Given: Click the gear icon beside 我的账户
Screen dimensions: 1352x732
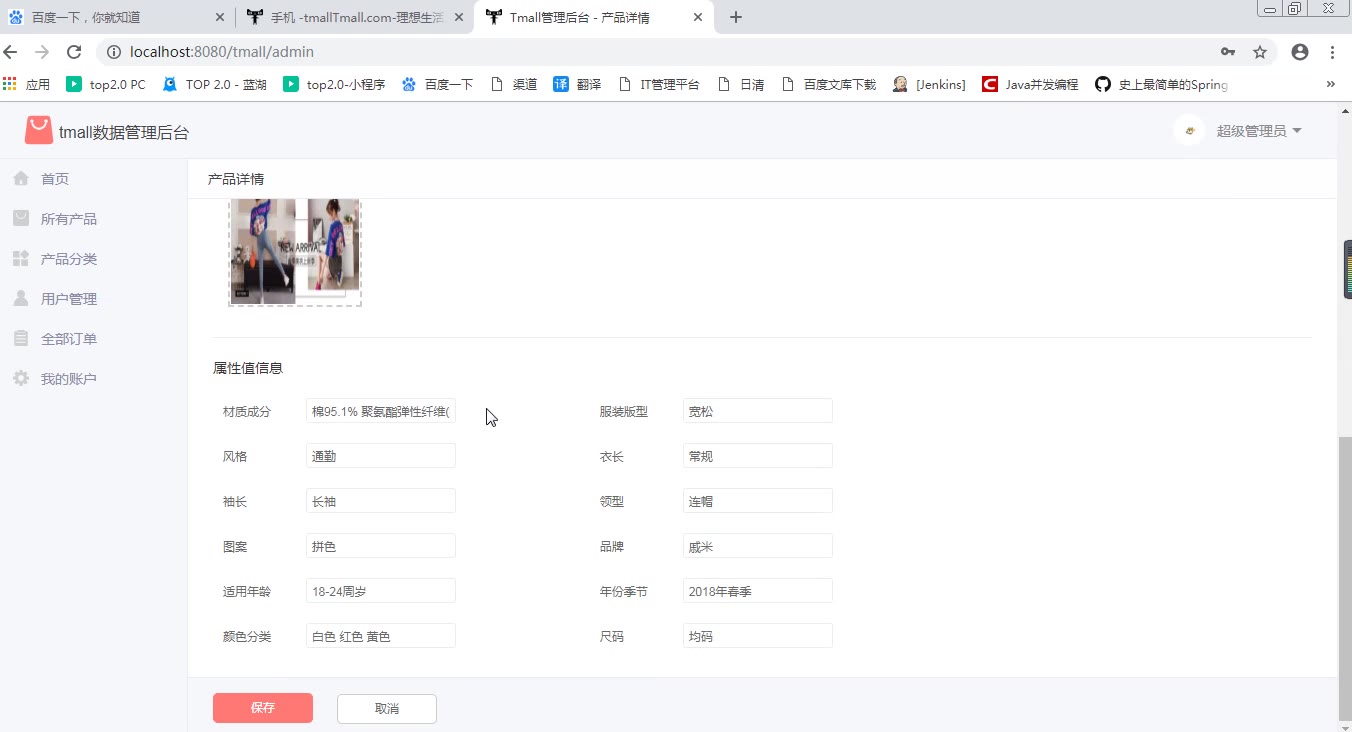Looking at the screenshot, I should click(21, 379).
